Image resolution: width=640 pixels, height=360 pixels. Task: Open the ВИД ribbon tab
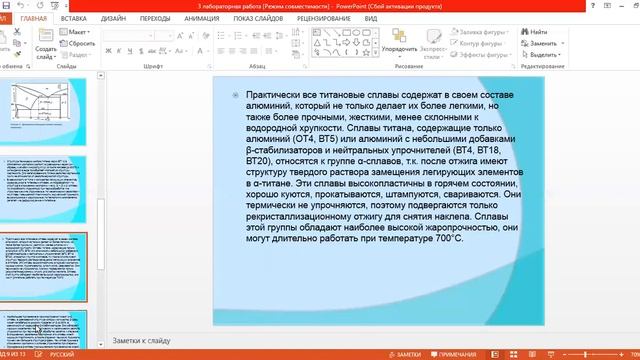(x=371, y=18)
